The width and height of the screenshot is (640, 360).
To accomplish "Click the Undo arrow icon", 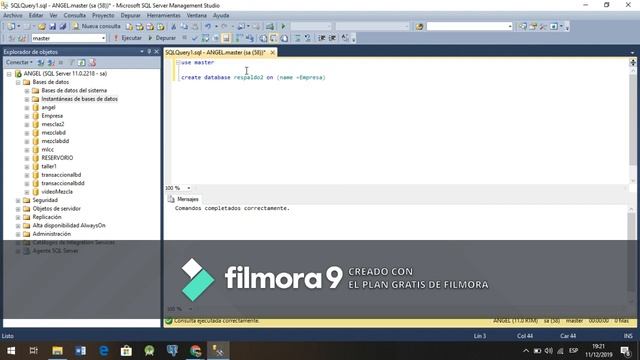I will 208,27.
